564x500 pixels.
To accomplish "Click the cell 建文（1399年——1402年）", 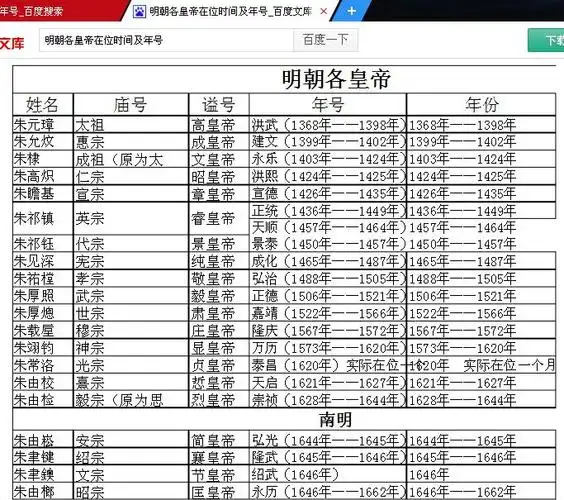I will 328,142.
